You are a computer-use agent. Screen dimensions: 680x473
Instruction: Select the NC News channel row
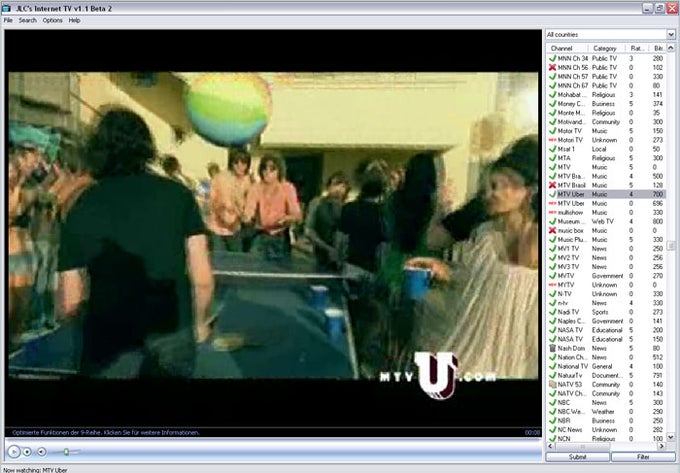pos(606,430)
